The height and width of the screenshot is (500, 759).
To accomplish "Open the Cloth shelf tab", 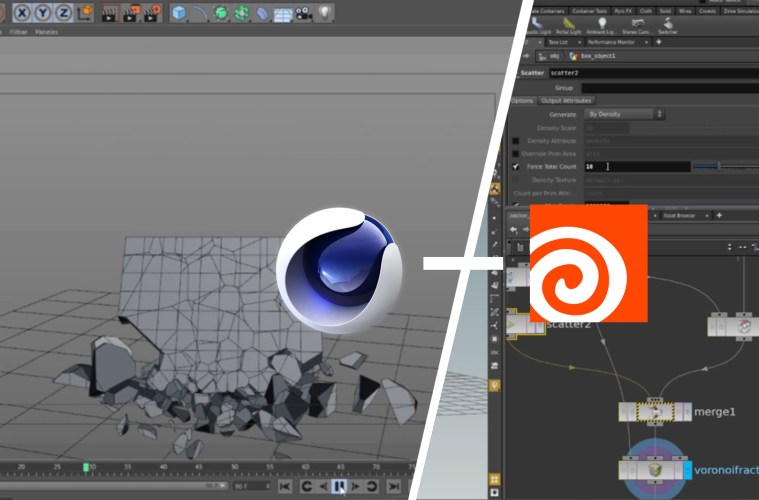I will [646, 11].
